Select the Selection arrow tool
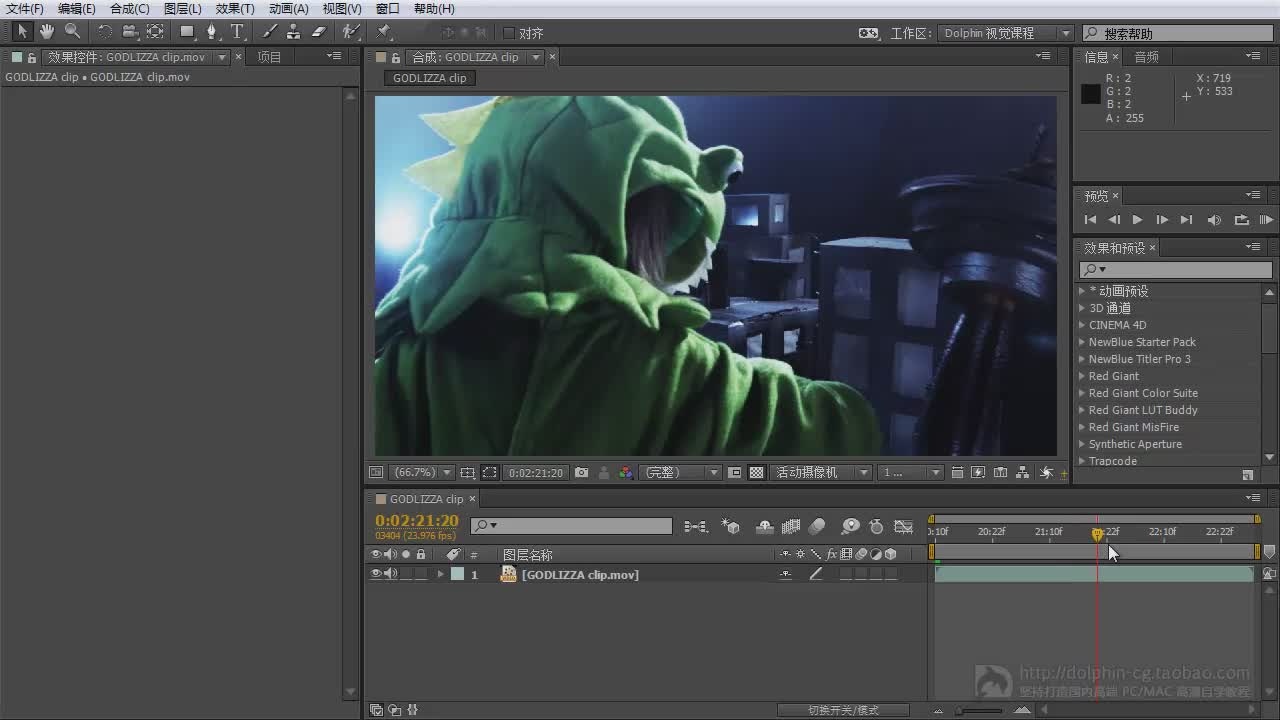 (22, 32)
